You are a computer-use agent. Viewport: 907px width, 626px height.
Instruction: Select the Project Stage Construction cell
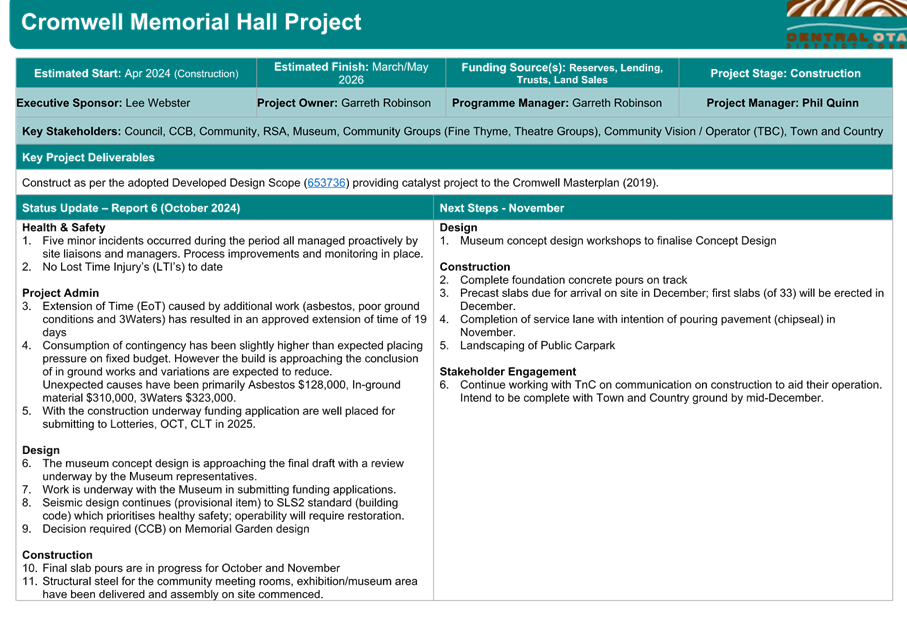coord(785,74)
